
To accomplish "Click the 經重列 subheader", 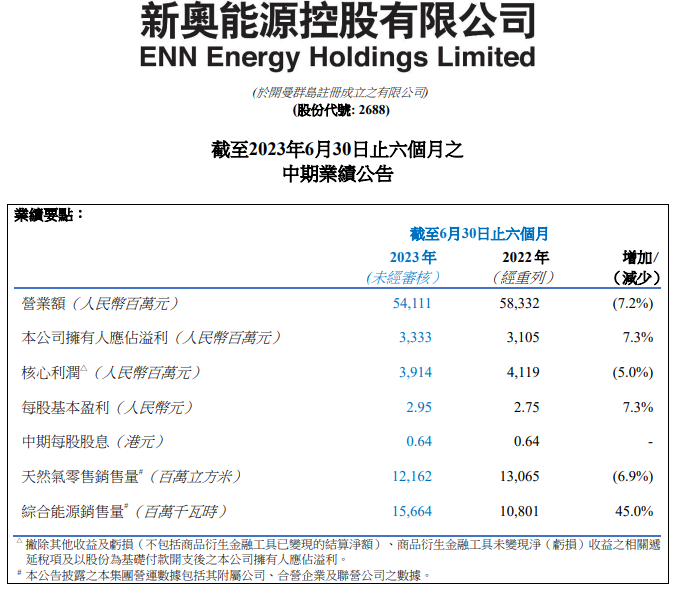I will (x=523, y=277).
